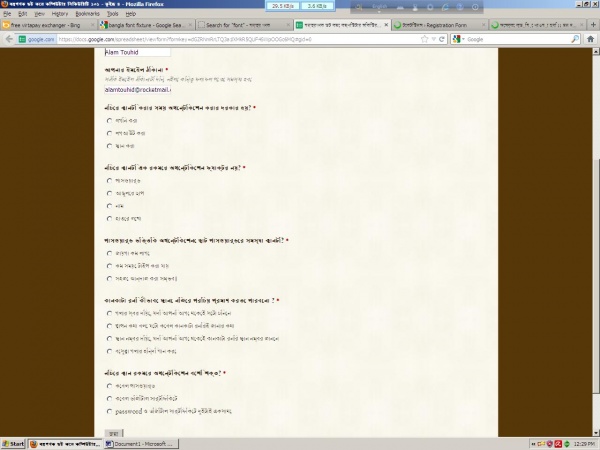
Task: Switch to the last tab on the right
Action: pyautogui.click(x=538, y=25)
